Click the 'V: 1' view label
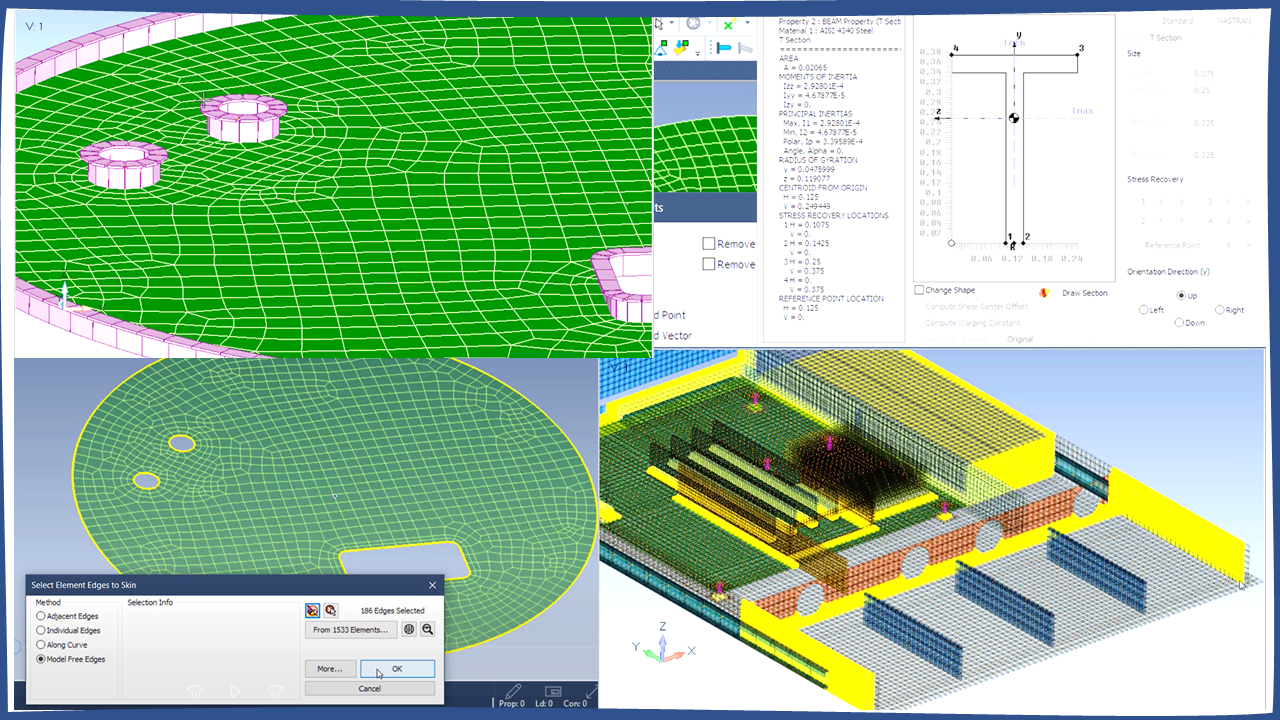The width and height of the screenshot is (1280, 720). (x=34, y=25)
